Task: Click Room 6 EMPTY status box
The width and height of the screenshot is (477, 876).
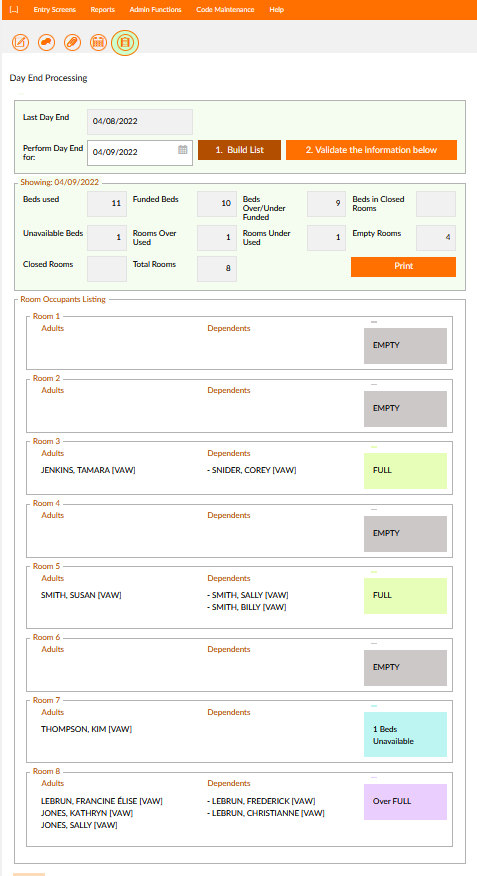Action: [x=406, y=668]
